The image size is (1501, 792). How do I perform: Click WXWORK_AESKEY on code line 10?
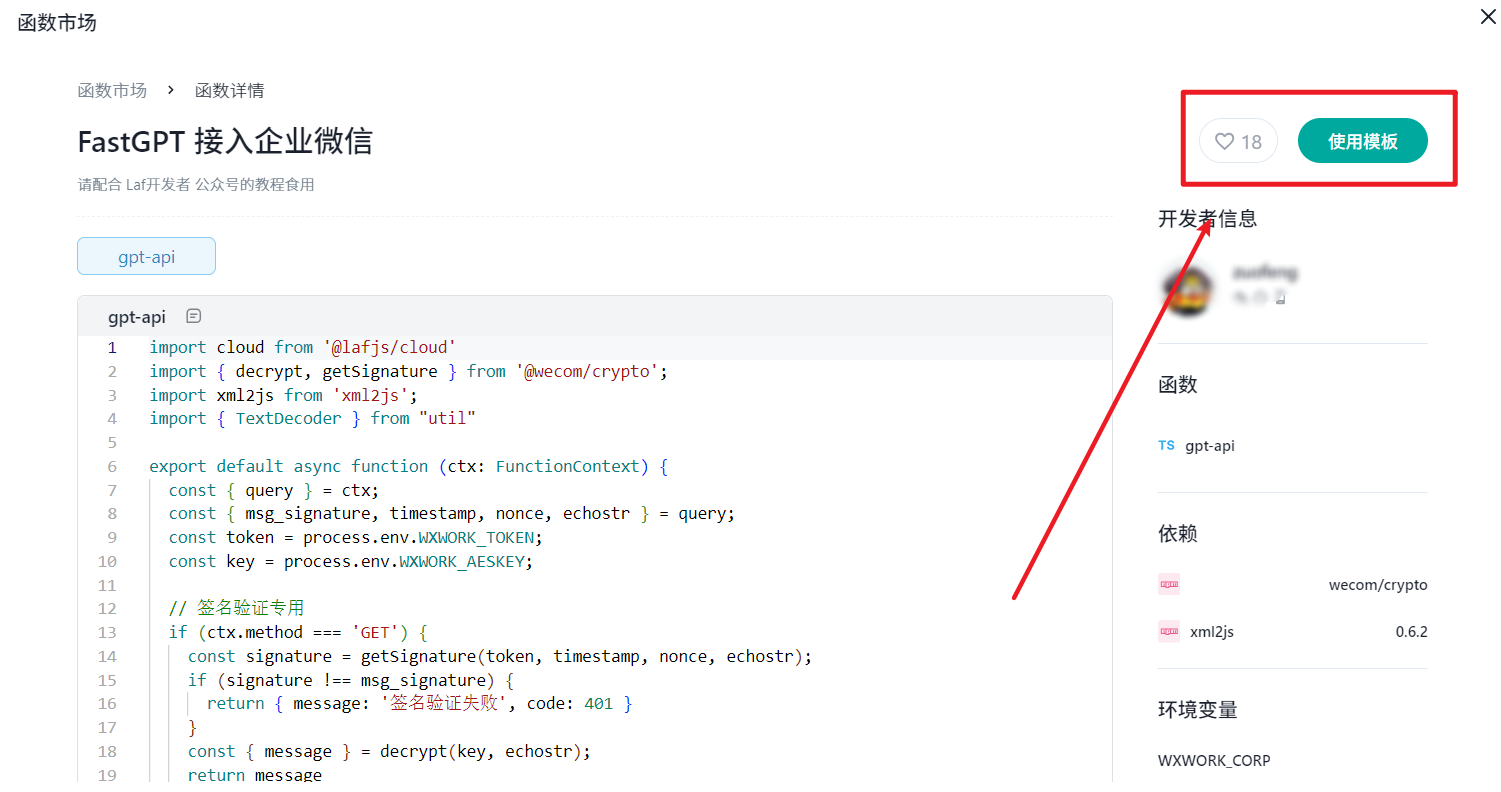(x=464, y=561)
